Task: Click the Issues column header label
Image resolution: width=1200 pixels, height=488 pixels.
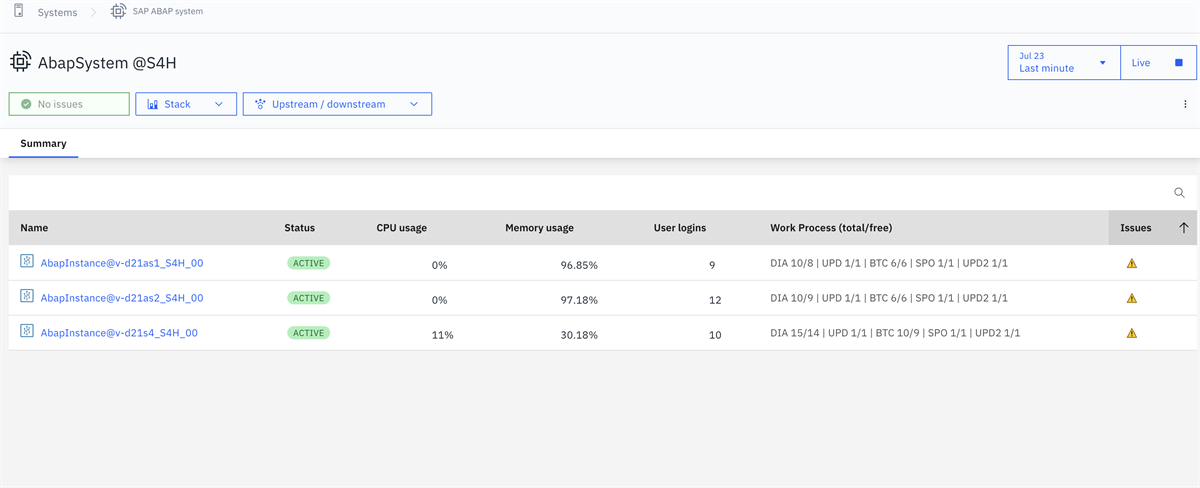Action: coord(1135,228)
